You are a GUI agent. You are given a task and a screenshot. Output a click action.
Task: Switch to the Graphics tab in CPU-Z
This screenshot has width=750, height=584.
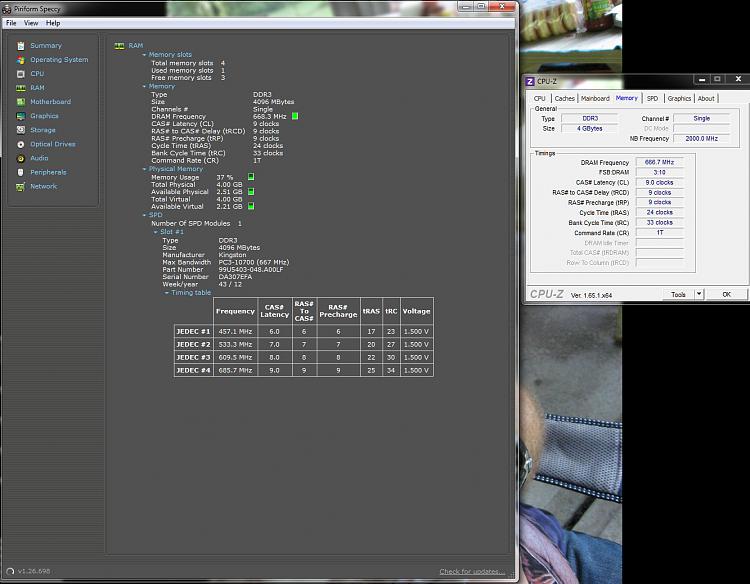pos(679,99)
